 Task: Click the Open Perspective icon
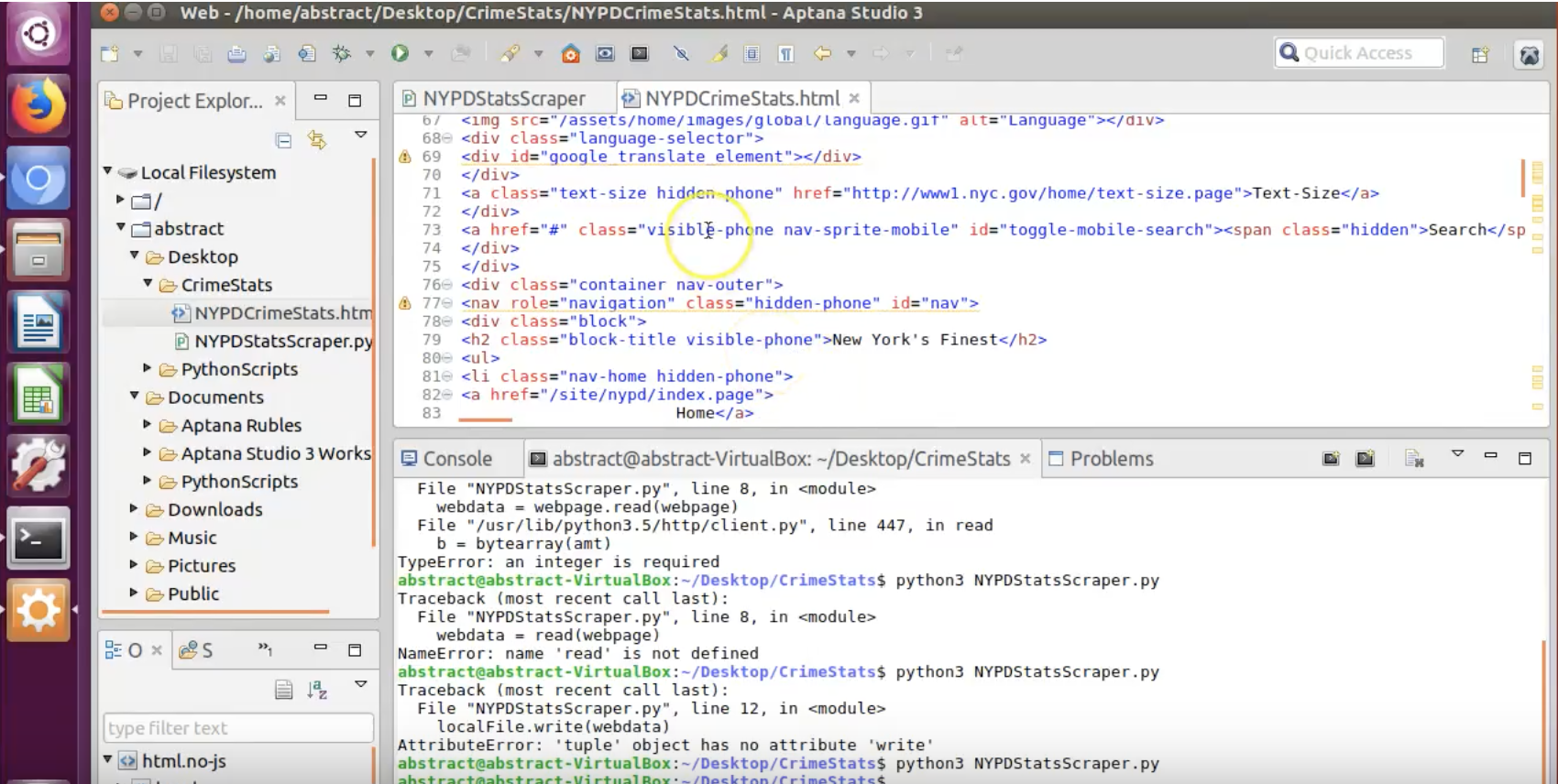click(1480, 54)
